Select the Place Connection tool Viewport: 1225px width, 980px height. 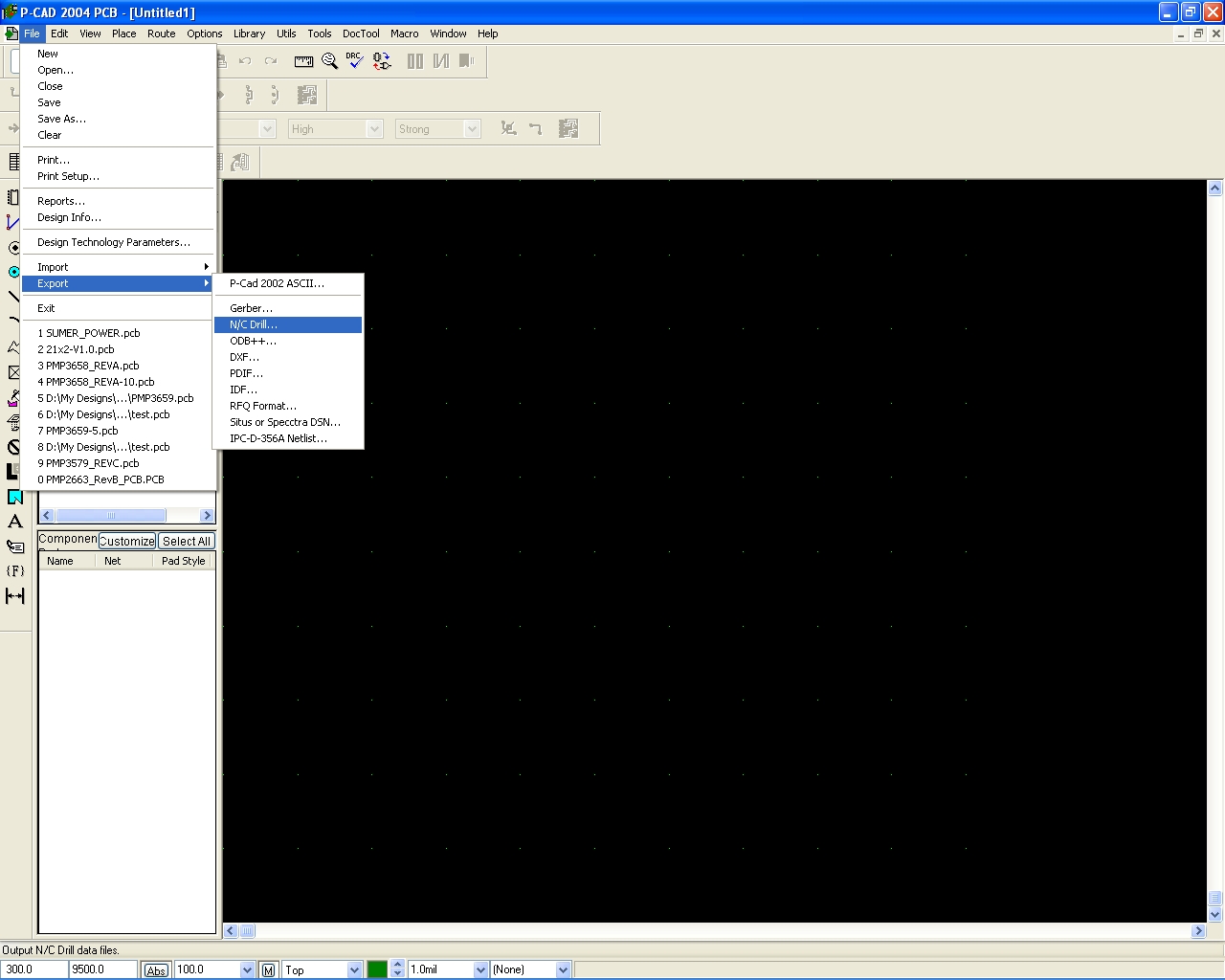pos(13,222)
